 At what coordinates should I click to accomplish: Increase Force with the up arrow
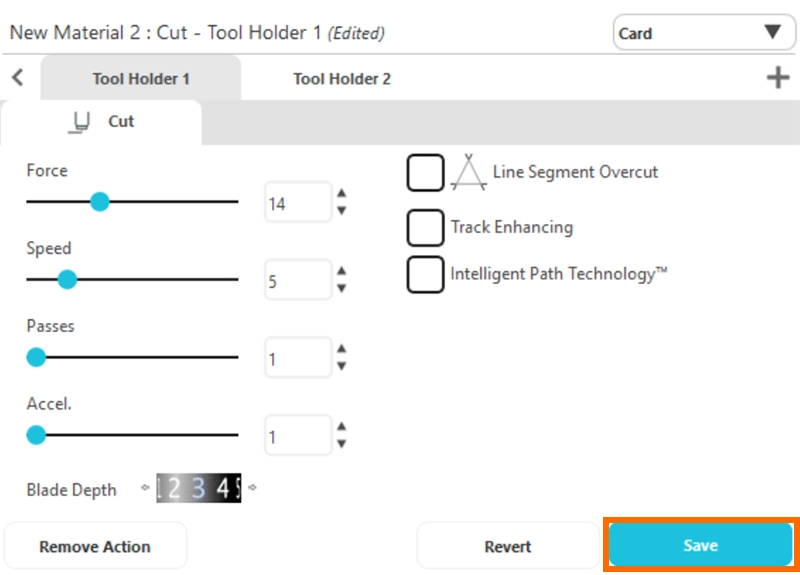click(342, 194)
